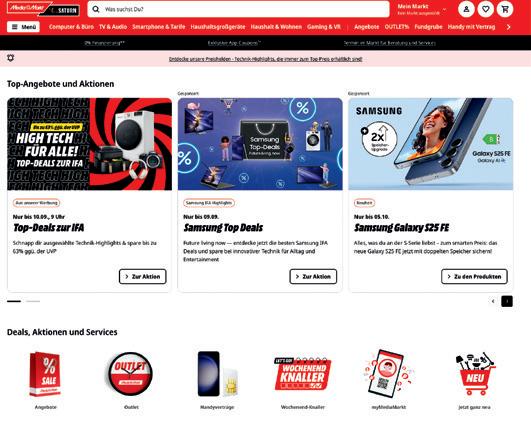Click the Angebote sale bag icon
Viewport: 531px width, 426px height.
coord(45,374)
